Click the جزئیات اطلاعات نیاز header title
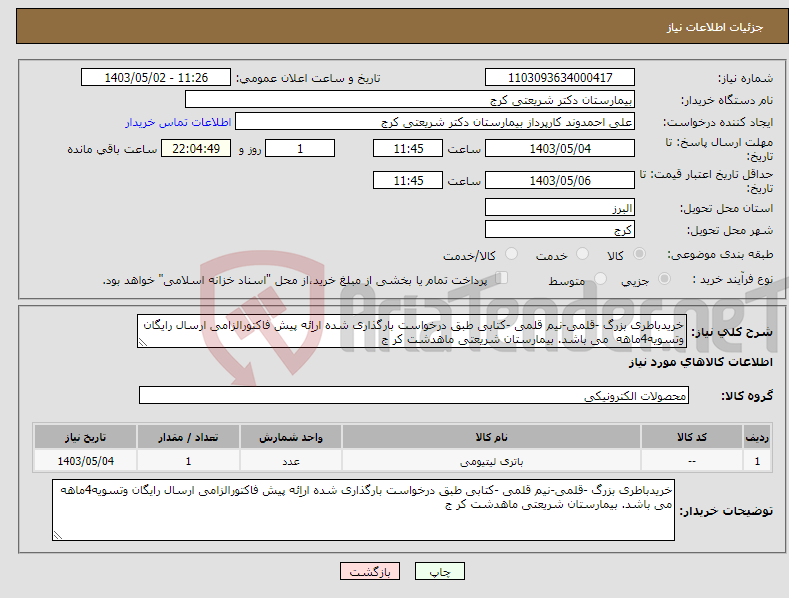This screenshot has width=789, height=598. click(x=715, y=27)
